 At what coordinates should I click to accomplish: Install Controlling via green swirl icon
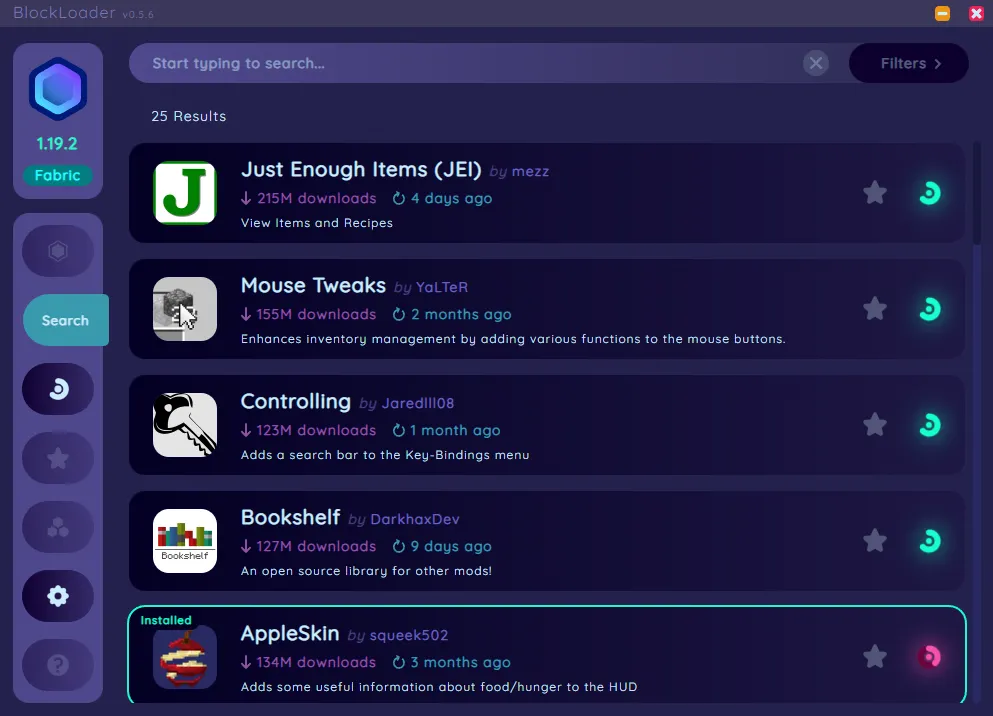(x=930, y=425)
